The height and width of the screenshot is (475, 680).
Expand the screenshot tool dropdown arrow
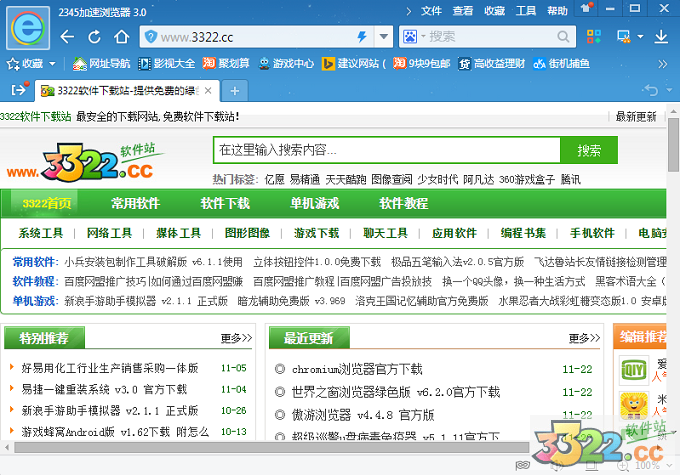[640, 37]
